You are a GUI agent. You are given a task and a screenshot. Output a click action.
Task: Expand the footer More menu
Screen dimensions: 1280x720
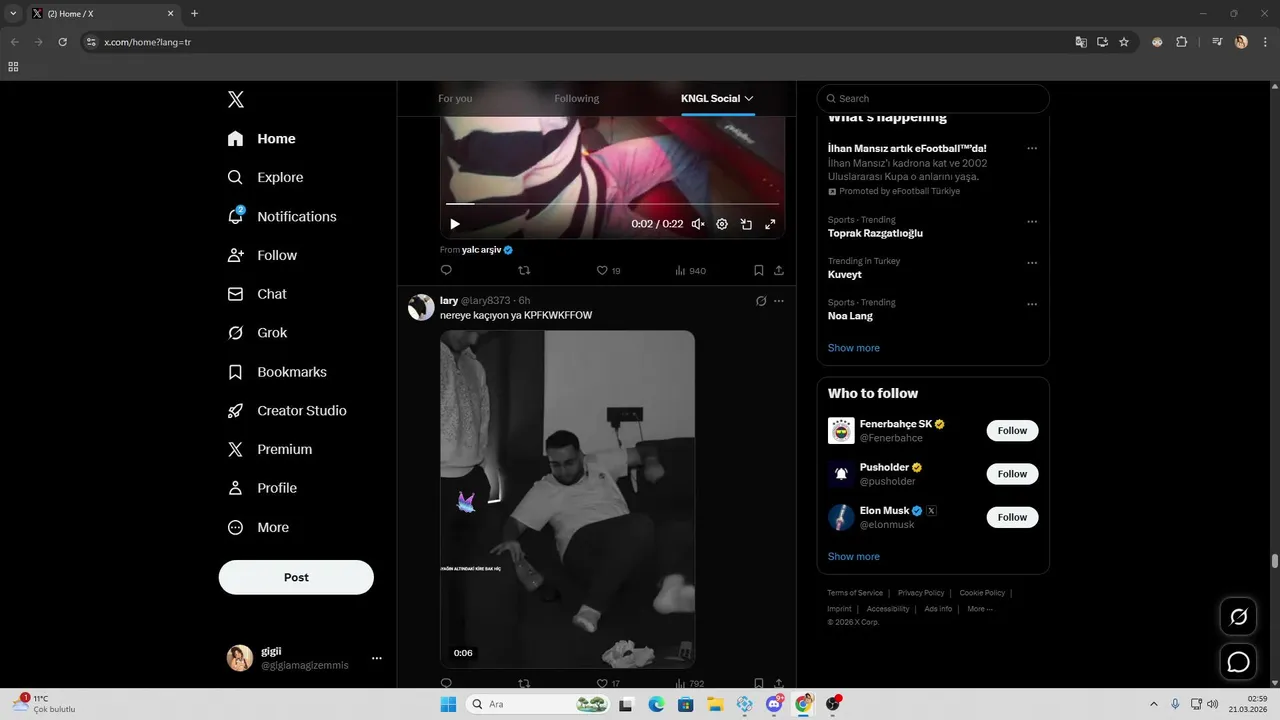[979, 609]
